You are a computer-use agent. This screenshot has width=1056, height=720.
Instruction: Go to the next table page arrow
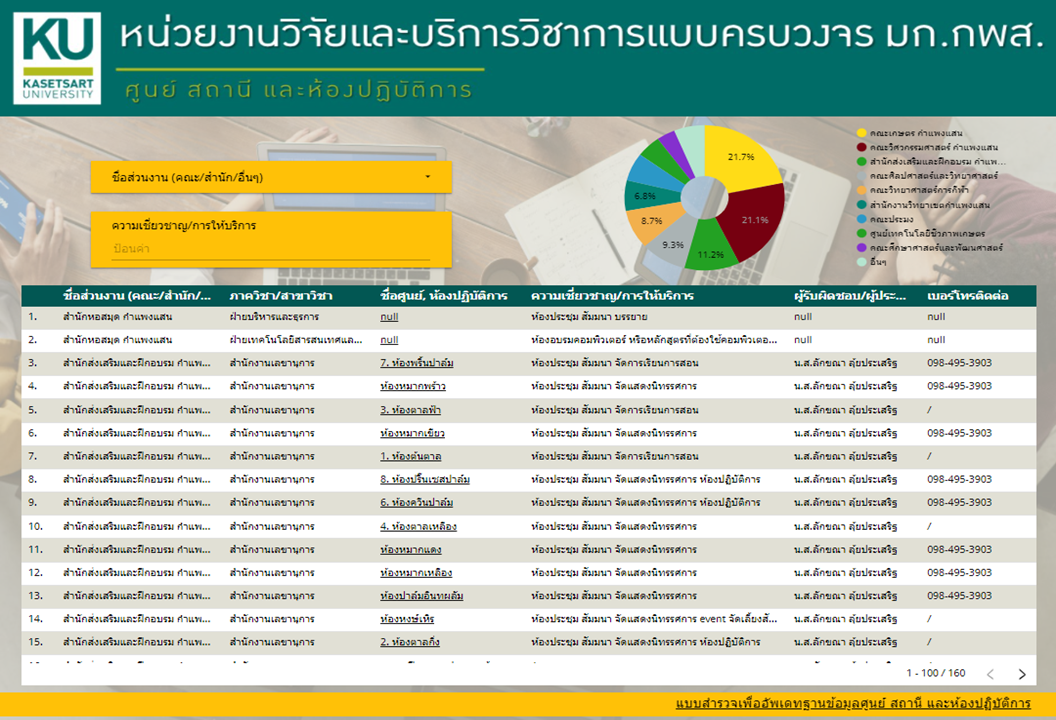point(1022,674)
